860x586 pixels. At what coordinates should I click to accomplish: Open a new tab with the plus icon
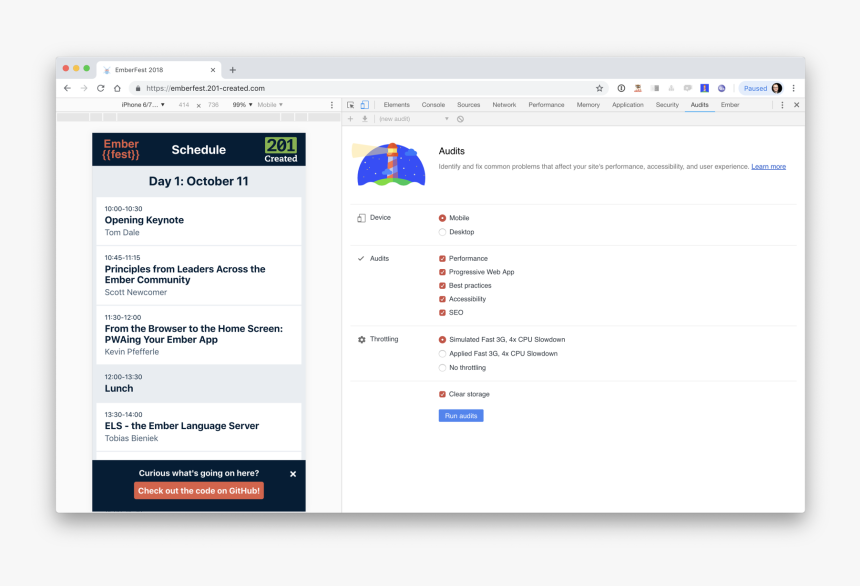coord(233,70)
